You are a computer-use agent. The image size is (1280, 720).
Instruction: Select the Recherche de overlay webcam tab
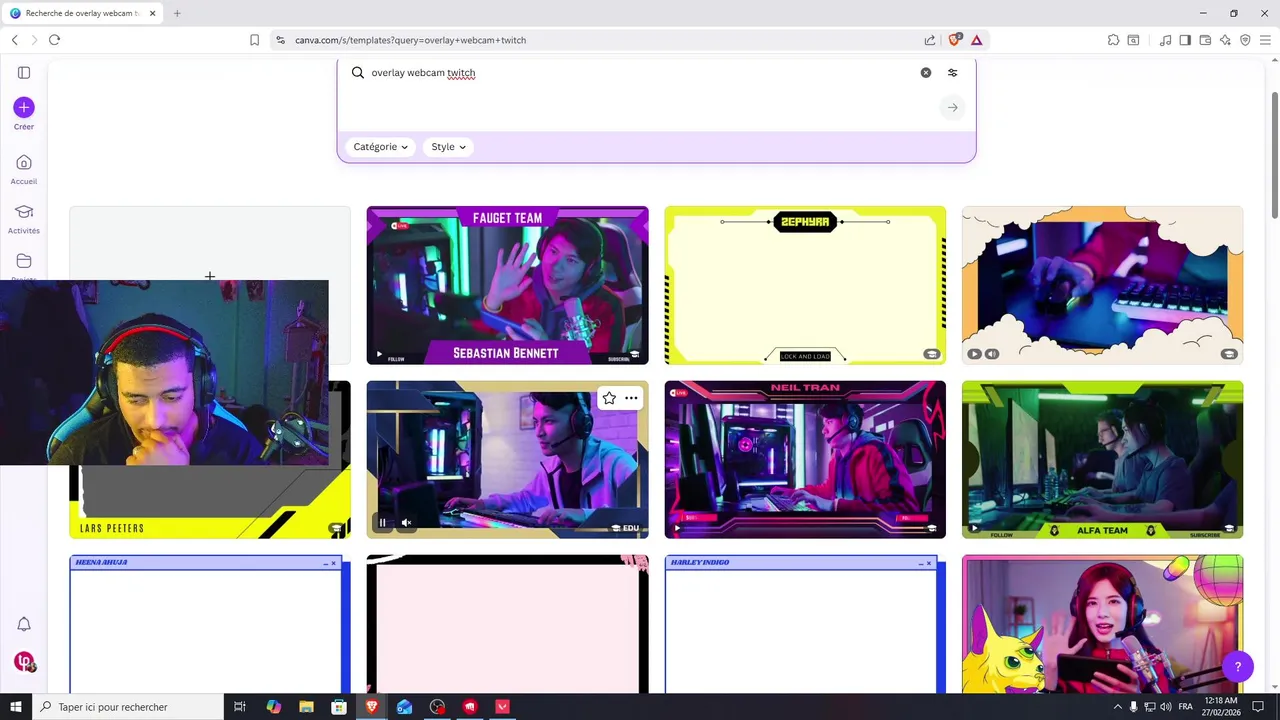point(82,13)
